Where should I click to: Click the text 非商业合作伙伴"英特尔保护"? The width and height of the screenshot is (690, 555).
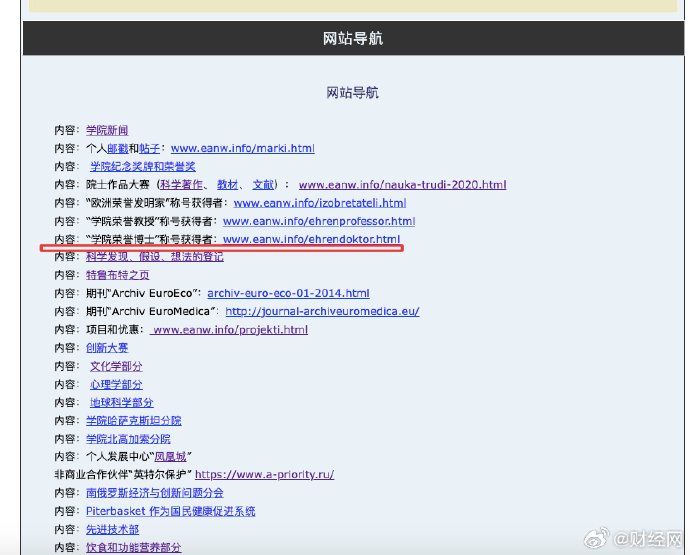click(x=123, y=474)
